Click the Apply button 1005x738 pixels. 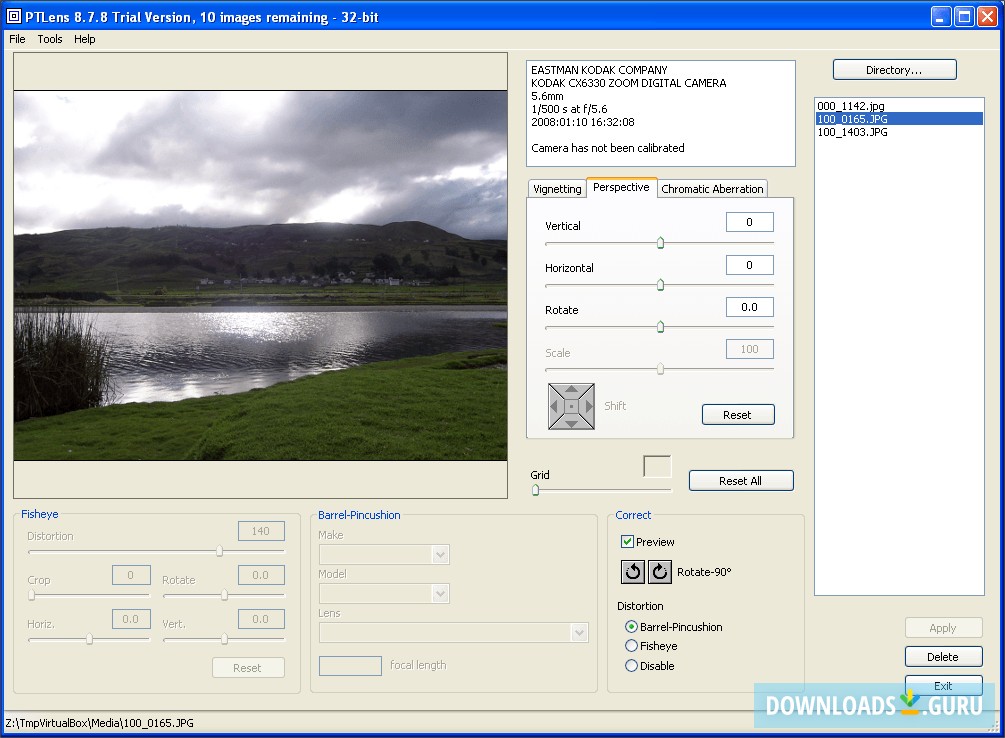coord(943,628)
